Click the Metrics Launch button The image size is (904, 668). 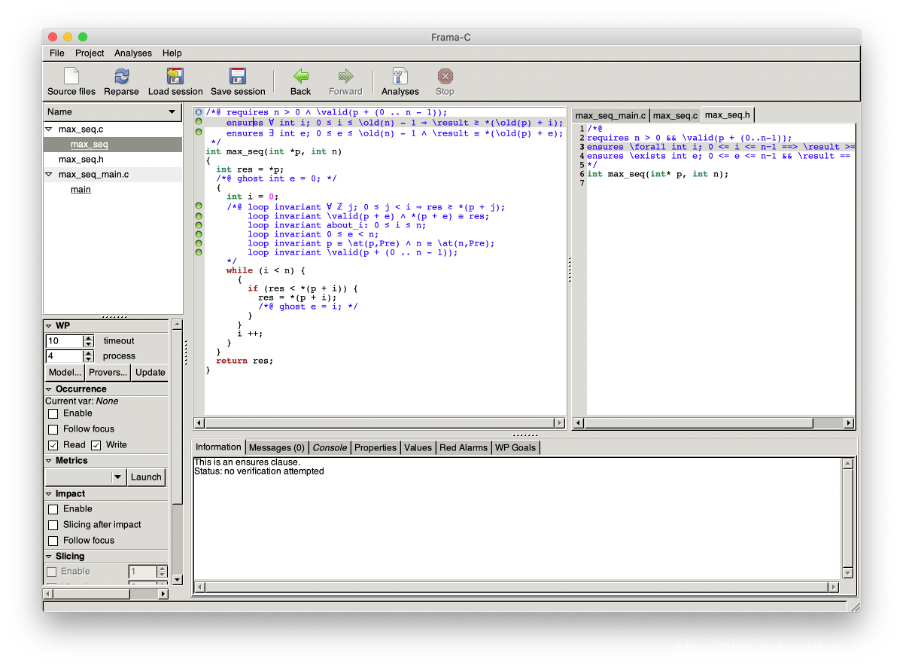tap(146, 477)
